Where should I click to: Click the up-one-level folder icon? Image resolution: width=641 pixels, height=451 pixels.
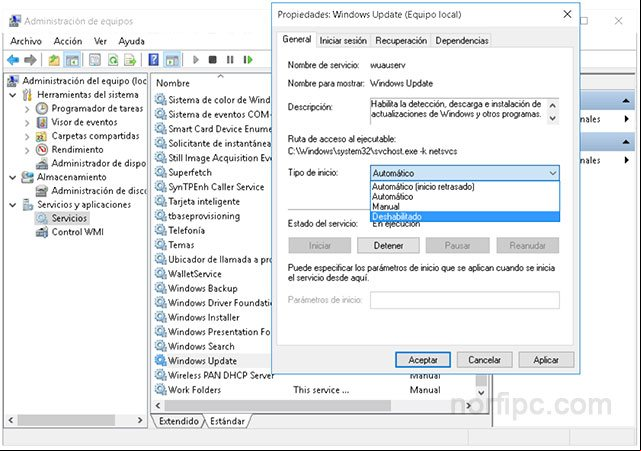pyautogui.click(x=54, y=60)
